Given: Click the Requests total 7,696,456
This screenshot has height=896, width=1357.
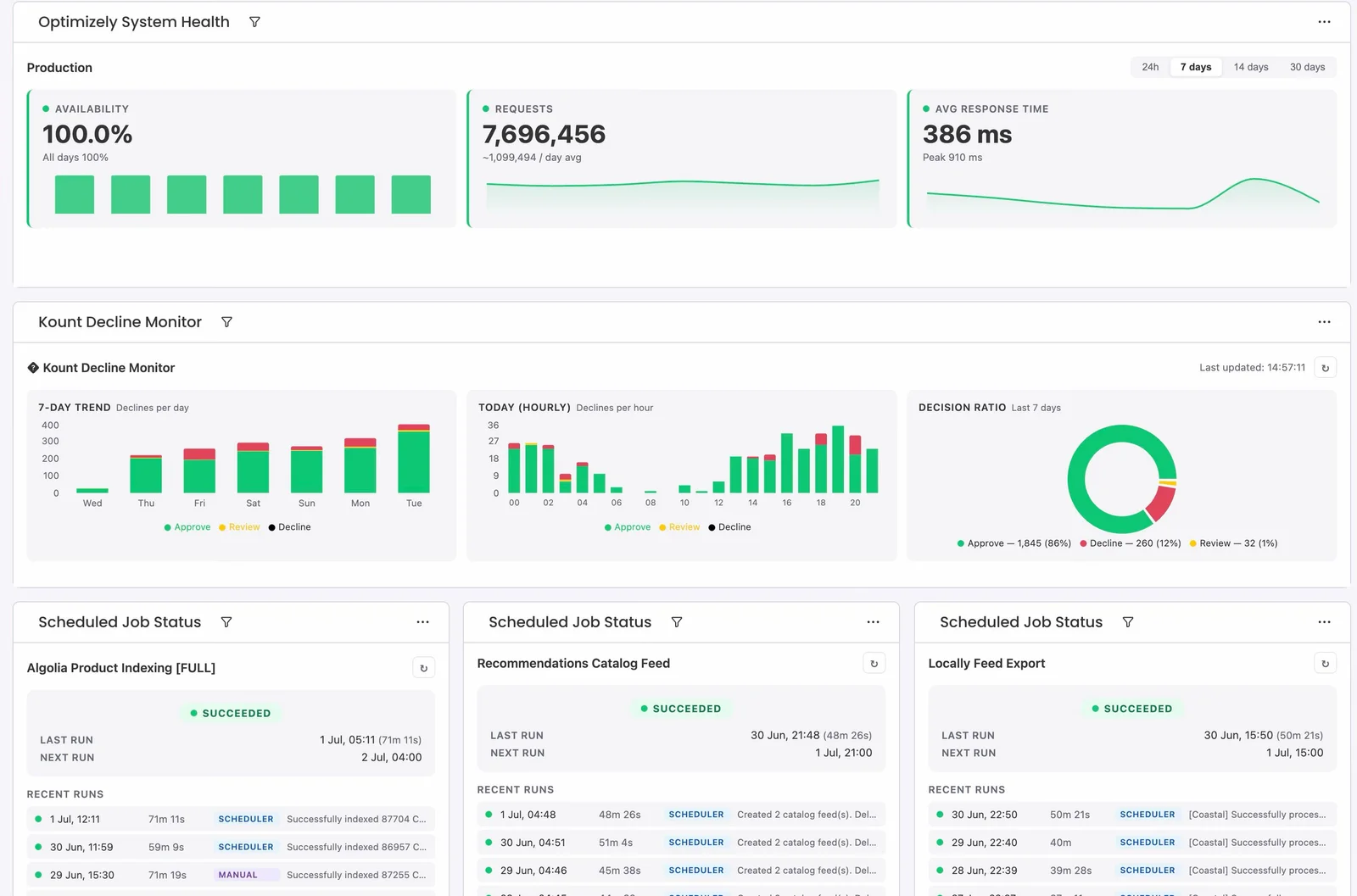Looking at the screenshot, I should click(544, 134).
